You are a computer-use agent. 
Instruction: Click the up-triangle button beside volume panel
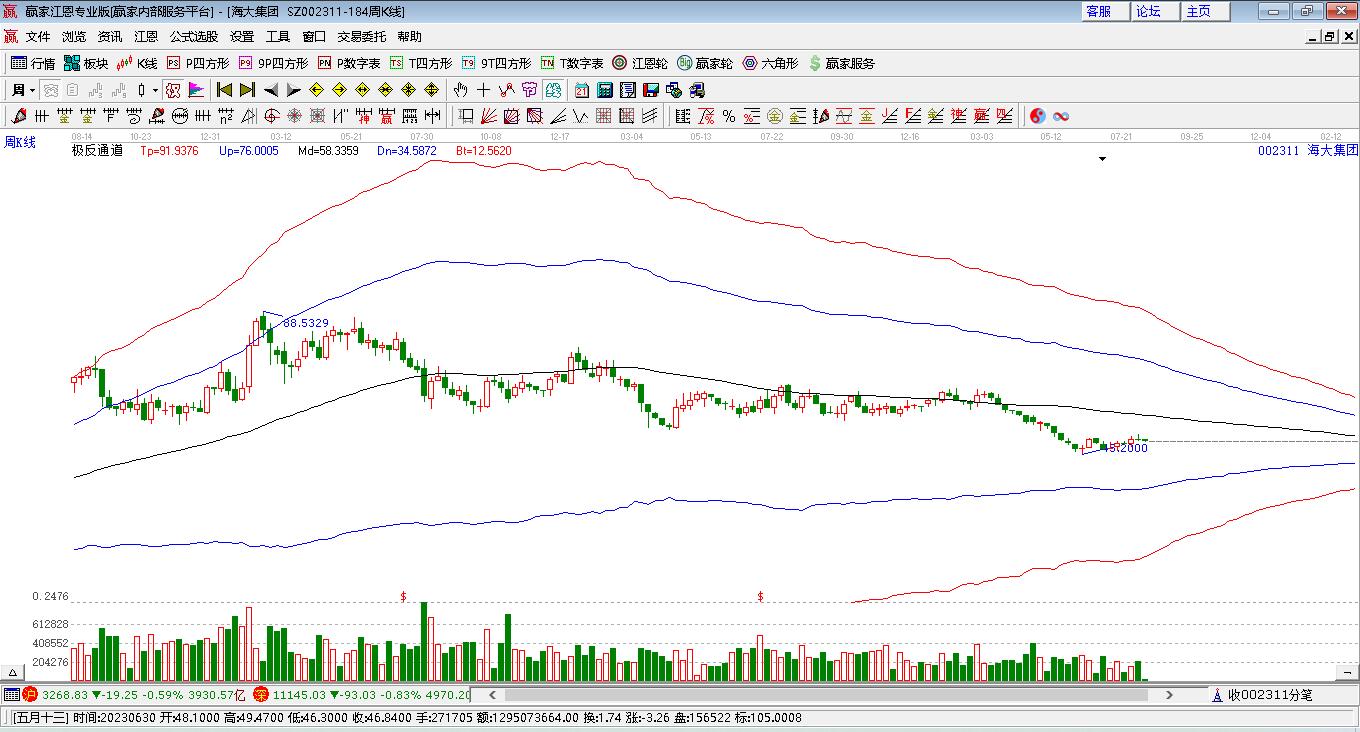[13, 673]
